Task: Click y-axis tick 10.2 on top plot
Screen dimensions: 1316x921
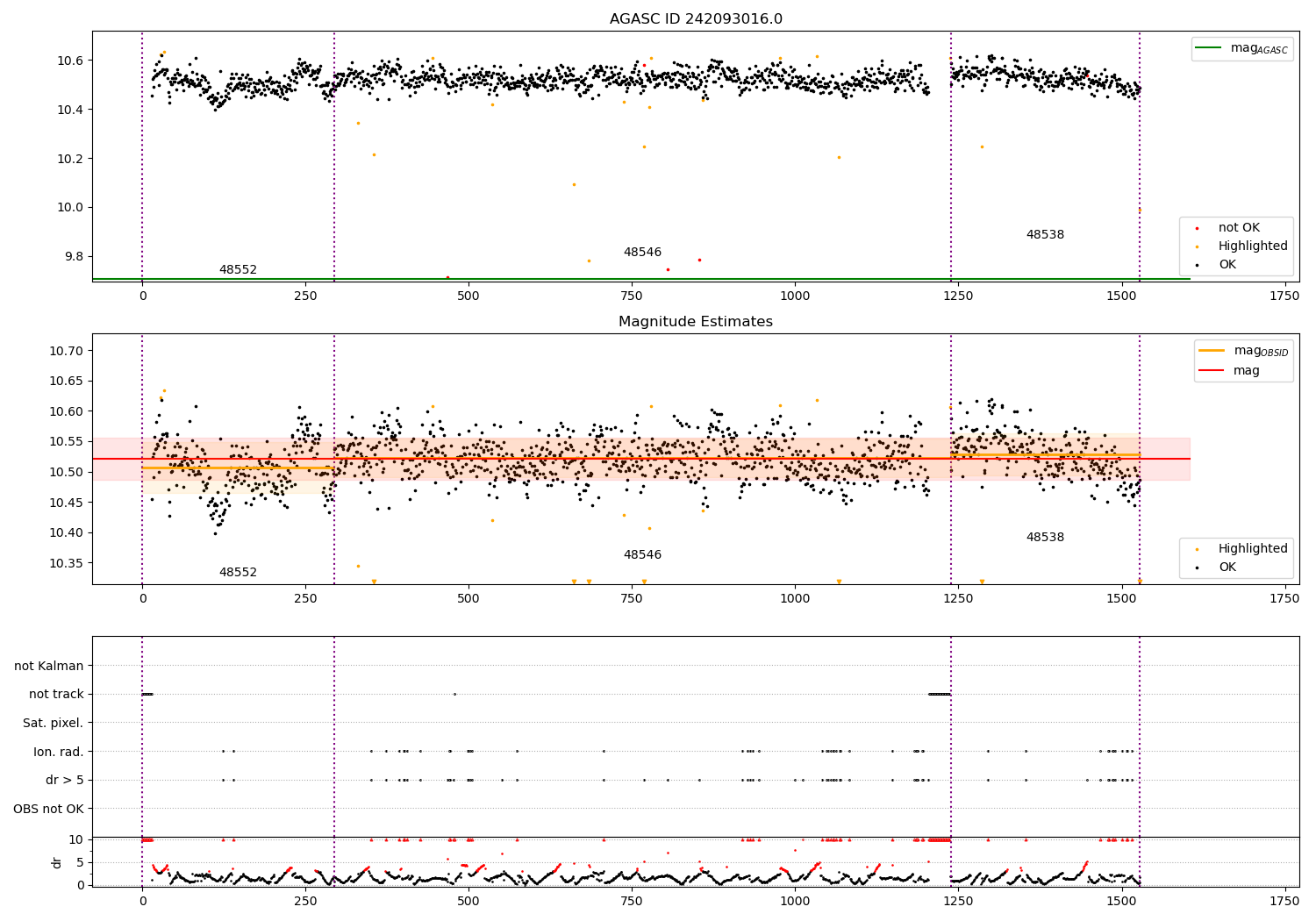Action: pyautogui.click(x=69, y=159)
